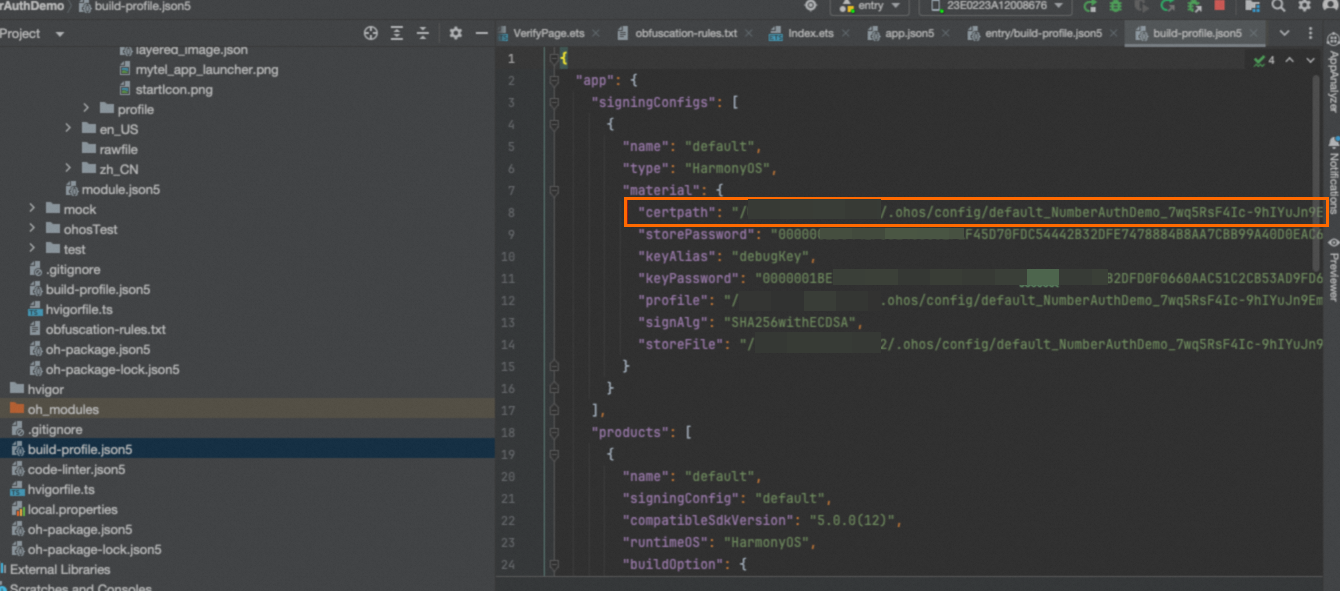Image resolution: width=1340 pixels, height=591 pixels.
Task: Go to previous highlighted problem arrow
Action: (1289, 61)
